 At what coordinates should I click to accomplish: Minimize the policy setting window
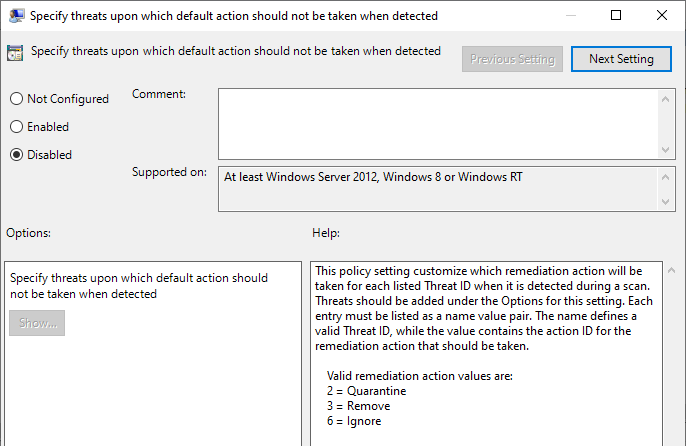570,15
